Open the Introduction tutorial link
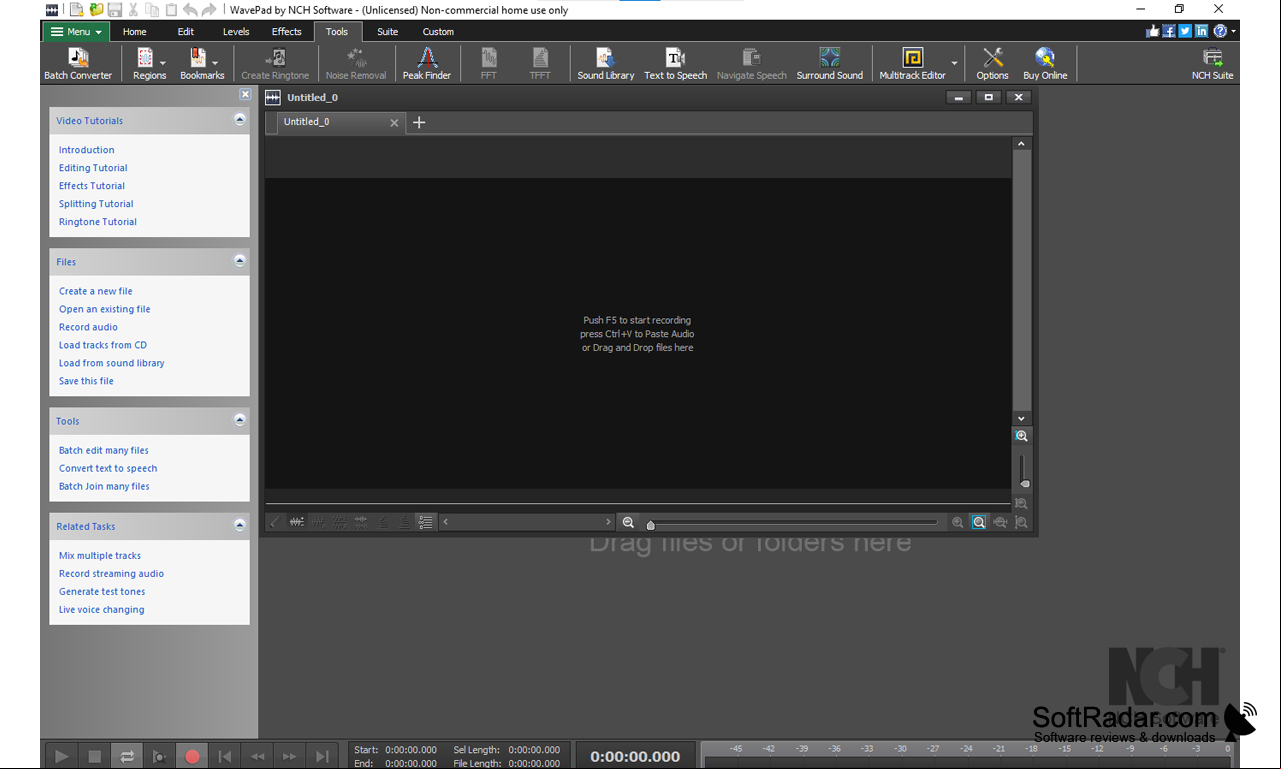Screen dimensions: 1281x769 click(x=86, y=150)
